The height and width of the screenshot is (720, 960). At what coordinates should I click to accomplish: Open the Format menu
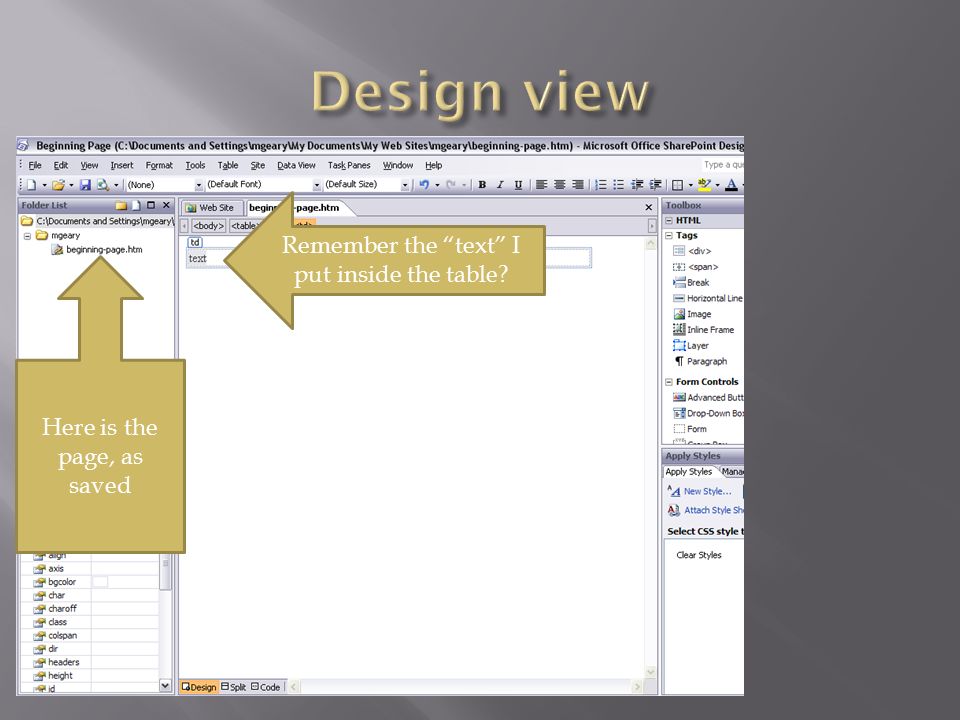point(159,165)
